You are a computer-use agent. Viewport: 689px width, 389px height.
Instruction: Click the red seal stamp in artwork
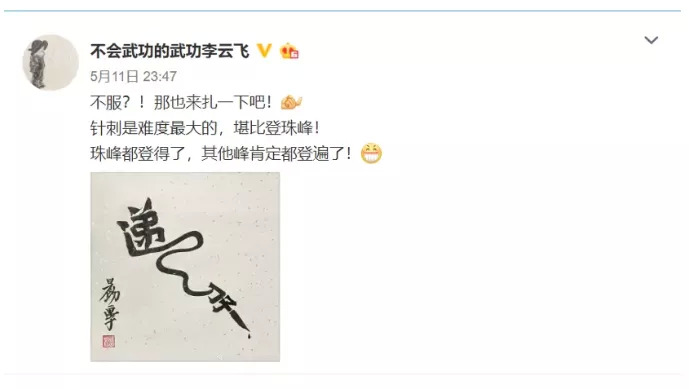[109, 342]
